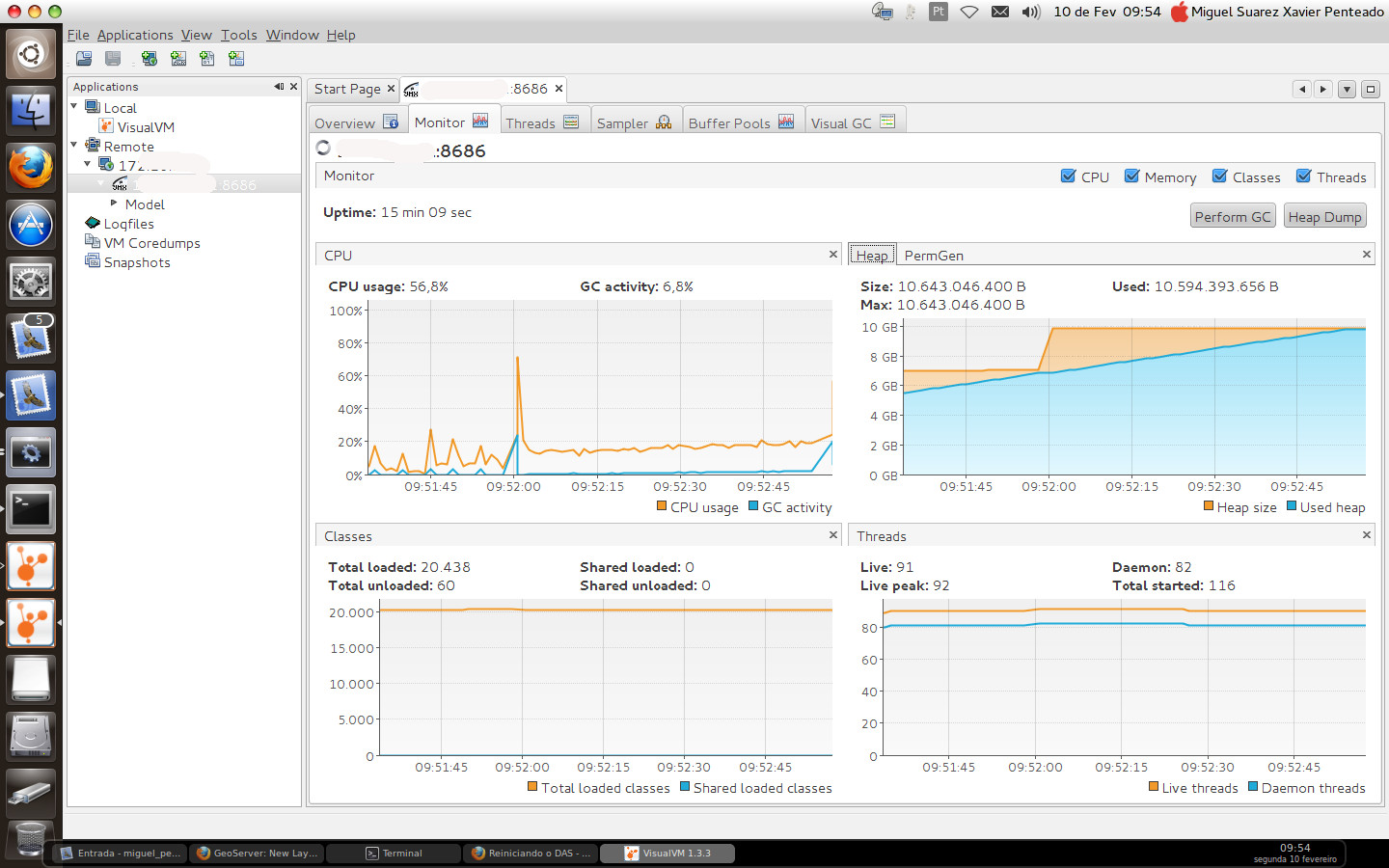1389x868 pixels.
Task: Click the Add JMX Connection toolbar icon
Action: [178, 59]
